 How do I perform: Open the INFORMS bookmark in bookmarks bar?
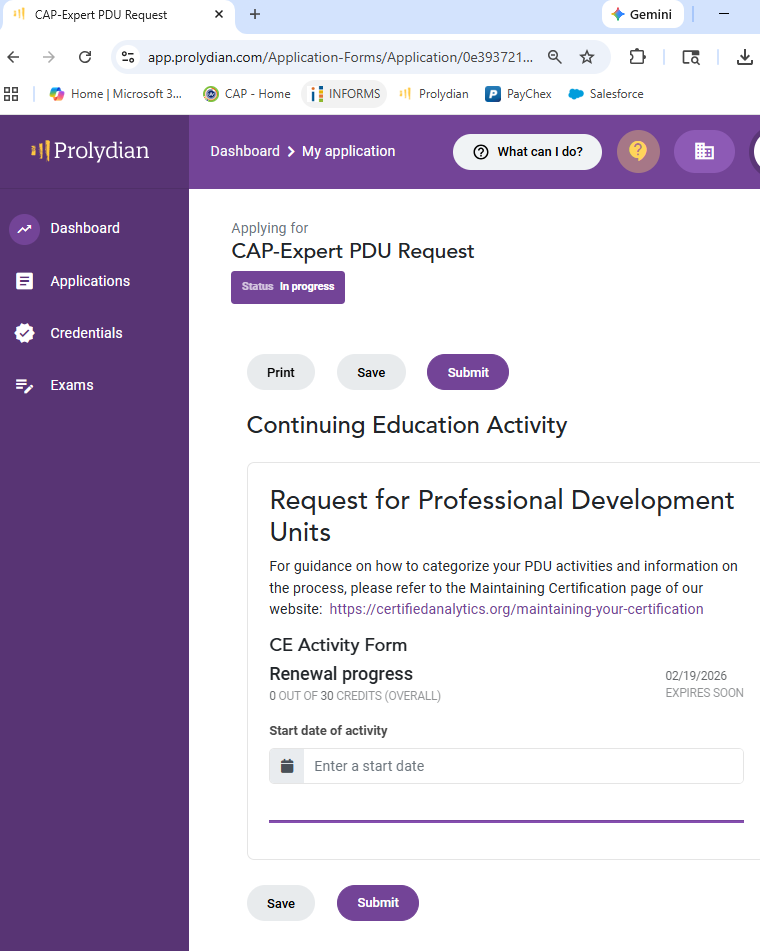(x=345, y=94)
